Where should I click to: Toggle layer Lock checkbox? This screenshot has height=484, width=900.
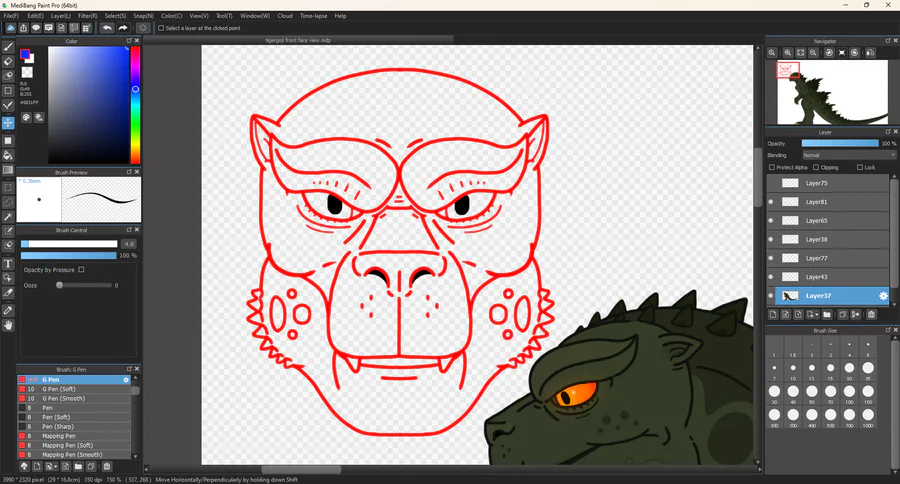pos(860,167)
